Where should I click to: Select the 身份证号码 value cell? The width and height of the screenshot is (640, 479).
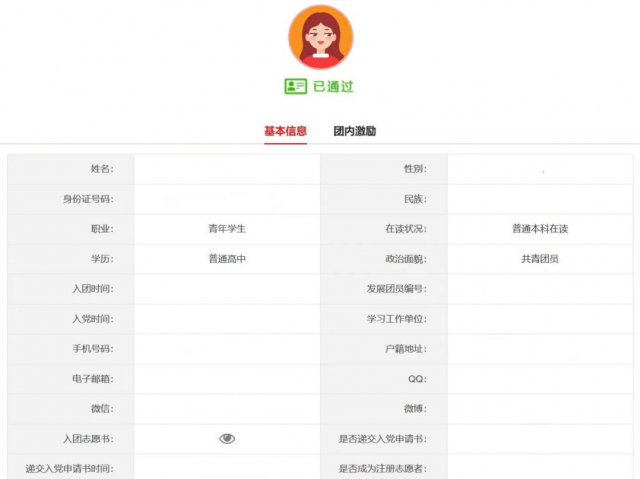click(227, 199)
